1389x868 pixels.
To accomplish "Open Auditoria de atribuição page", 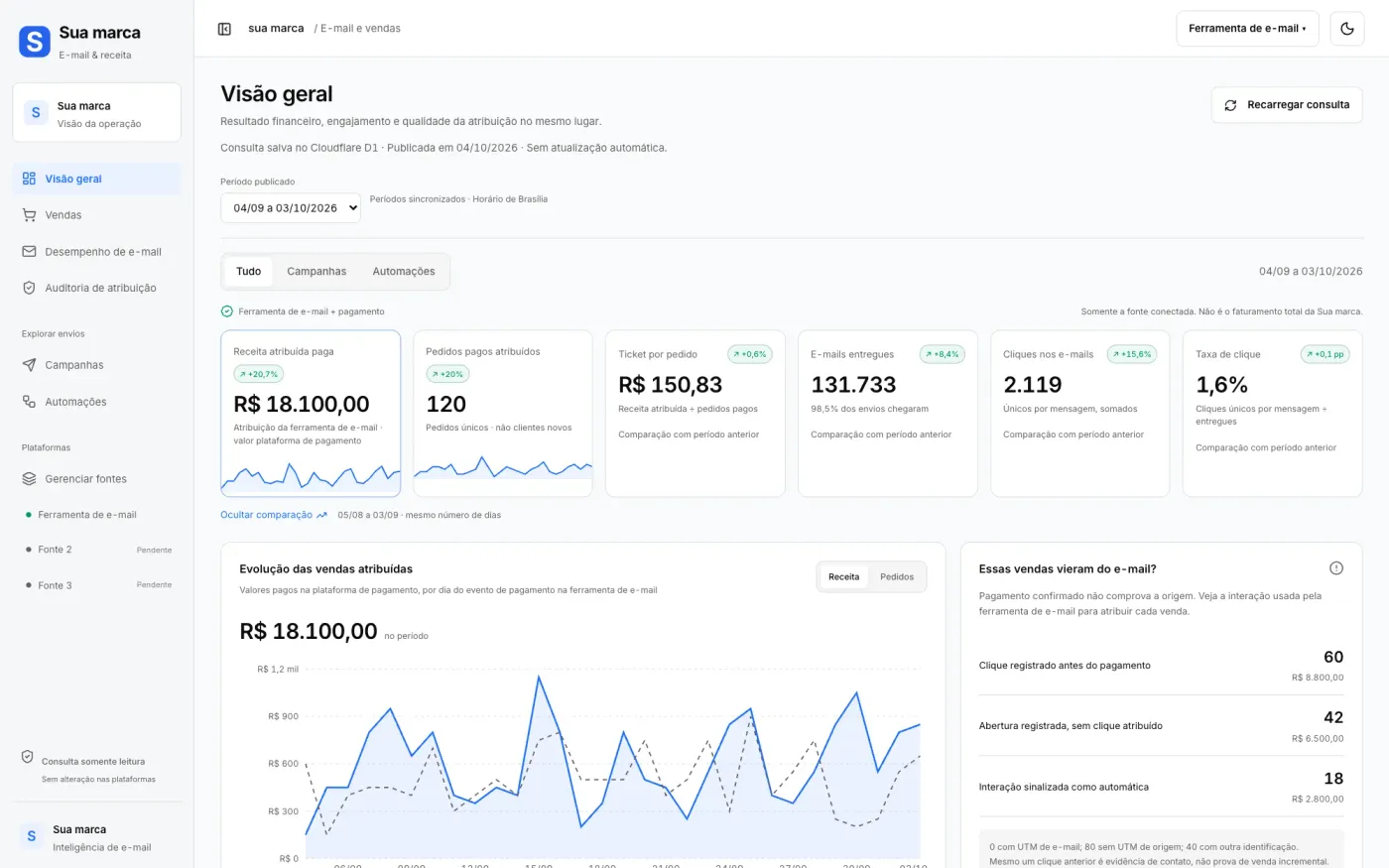I will tap(96, 288).
